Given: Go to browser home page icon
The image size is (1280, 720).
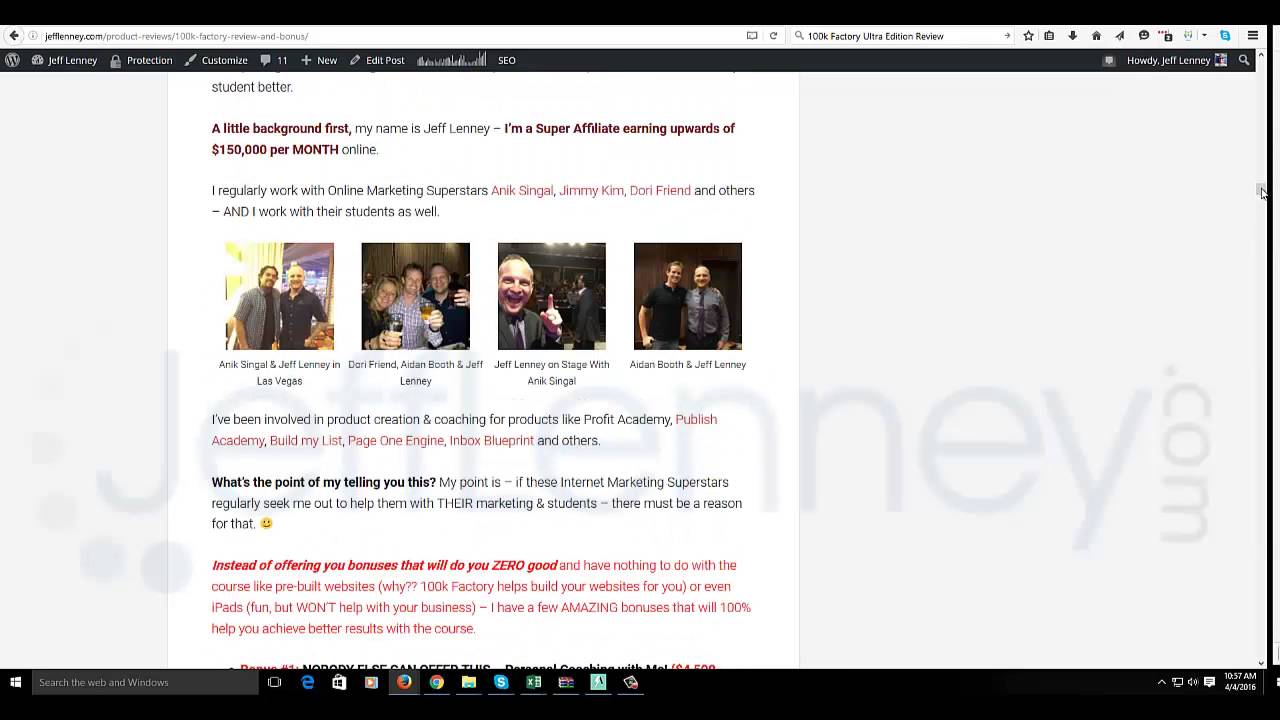Looking at the screenshot, I should coord(1096,36).
